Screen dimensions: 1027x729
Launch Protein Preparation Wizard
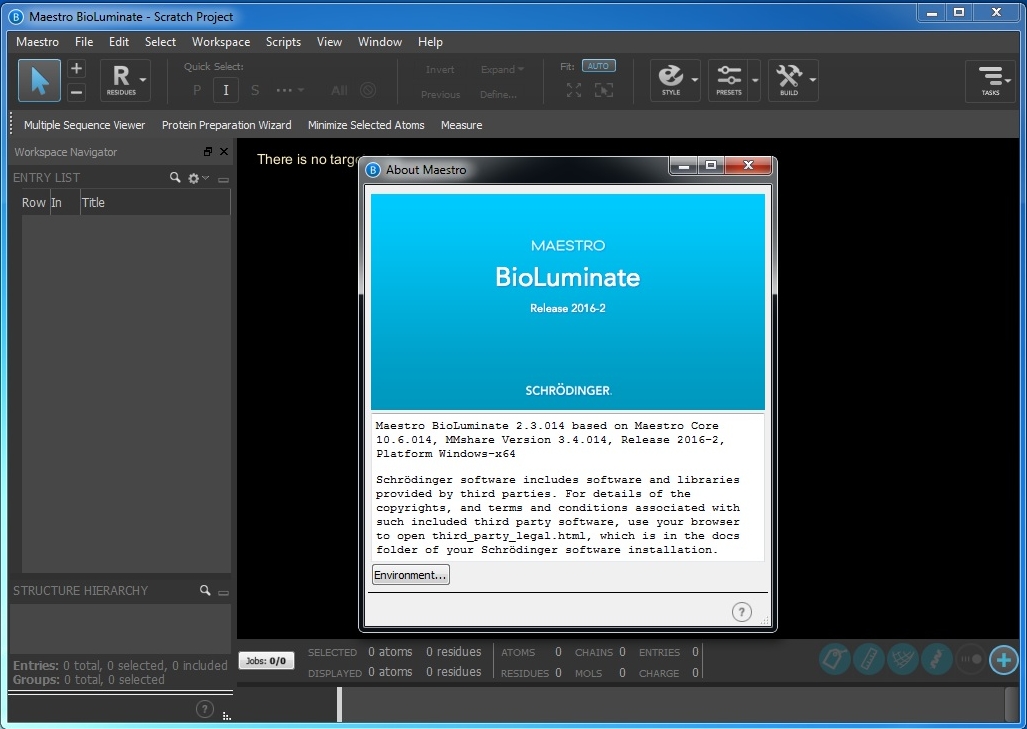(227, 125)
